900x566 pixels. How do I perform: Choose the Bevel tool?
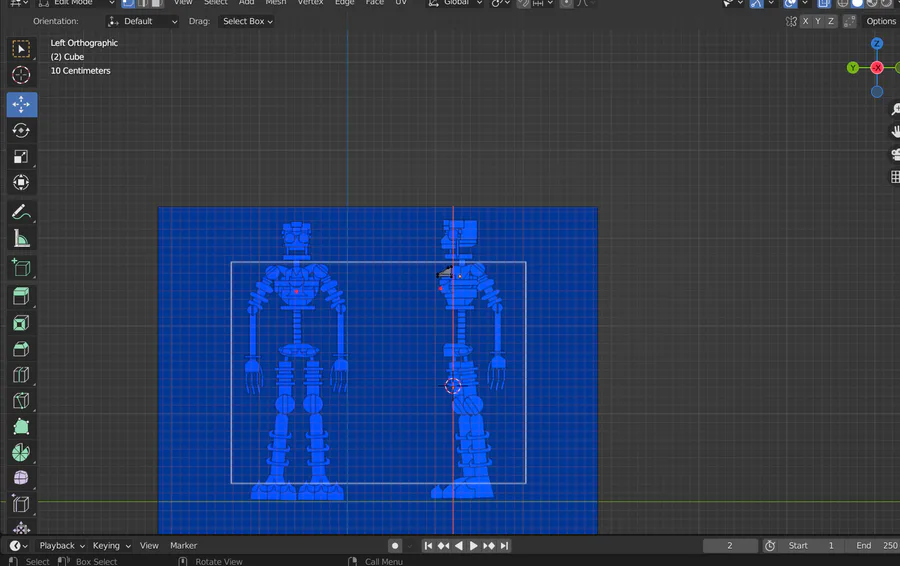(21, 349)
